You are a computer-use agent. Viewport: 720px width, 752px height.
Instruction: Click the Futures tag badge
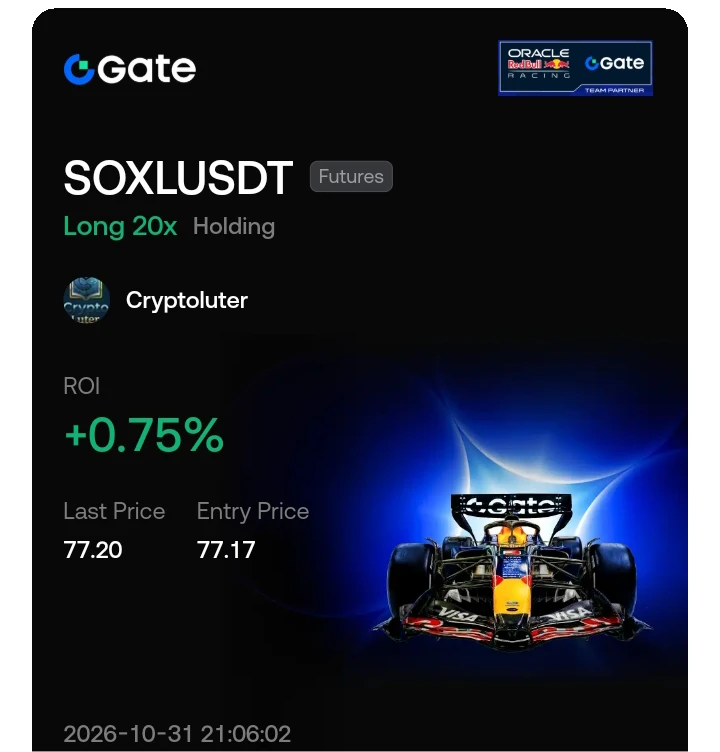[351, 176]
